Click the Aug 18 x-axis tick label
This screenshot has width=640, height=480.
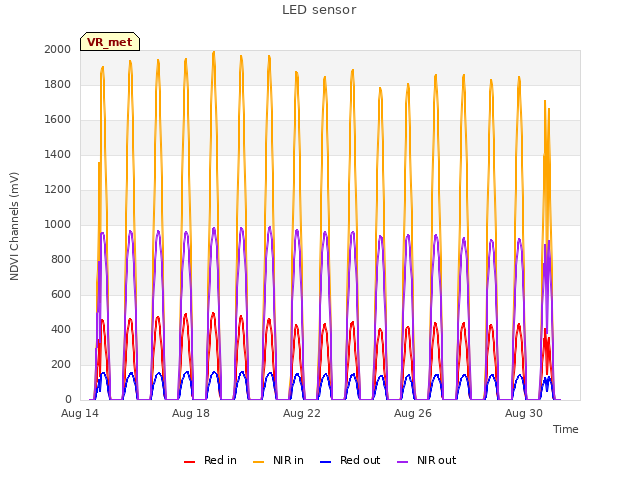(191, 413)
